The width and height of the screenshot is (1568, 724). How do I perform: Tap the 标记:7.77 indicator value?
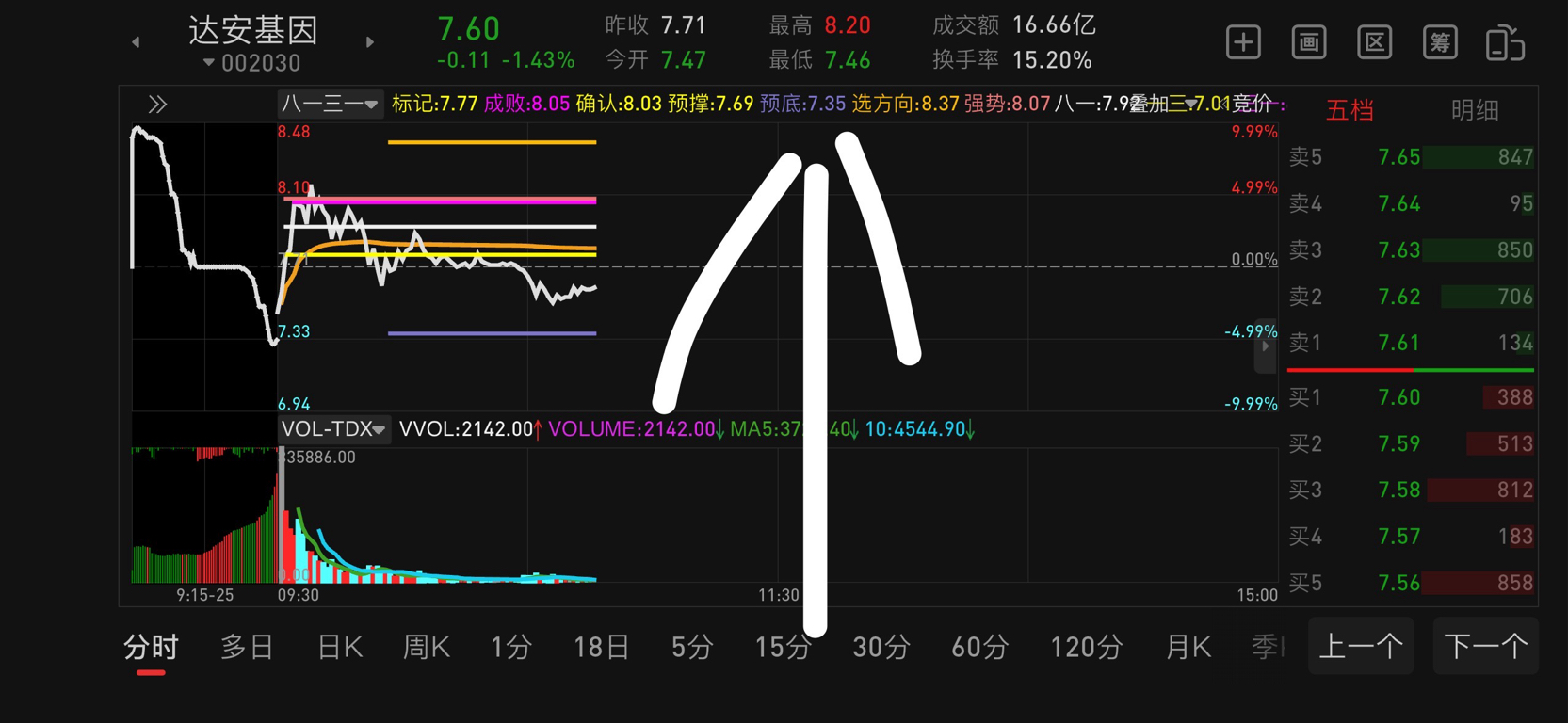point(434,104)
